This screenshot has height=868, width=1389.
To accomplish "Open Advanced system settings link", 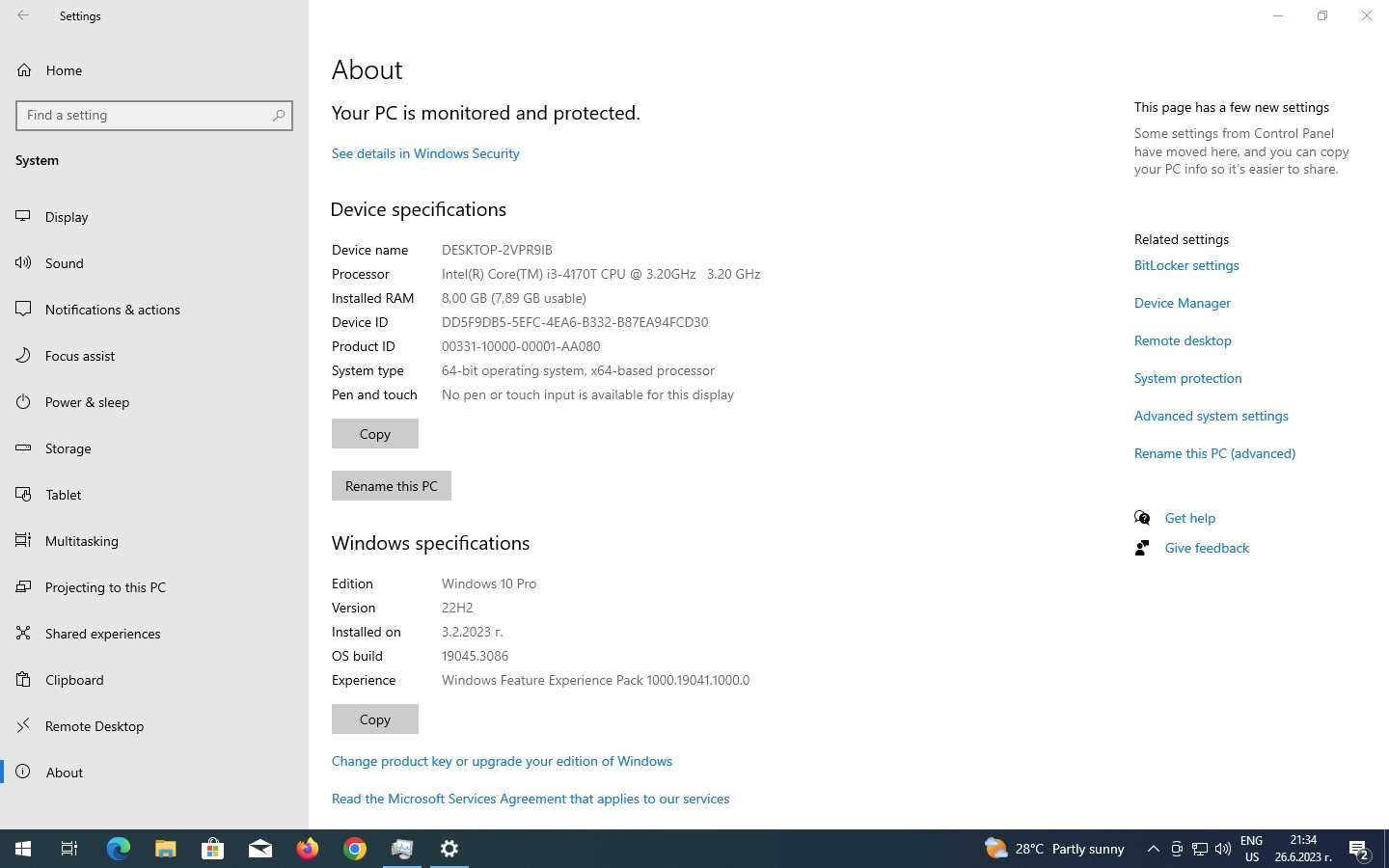I will tap(1212, 416).
